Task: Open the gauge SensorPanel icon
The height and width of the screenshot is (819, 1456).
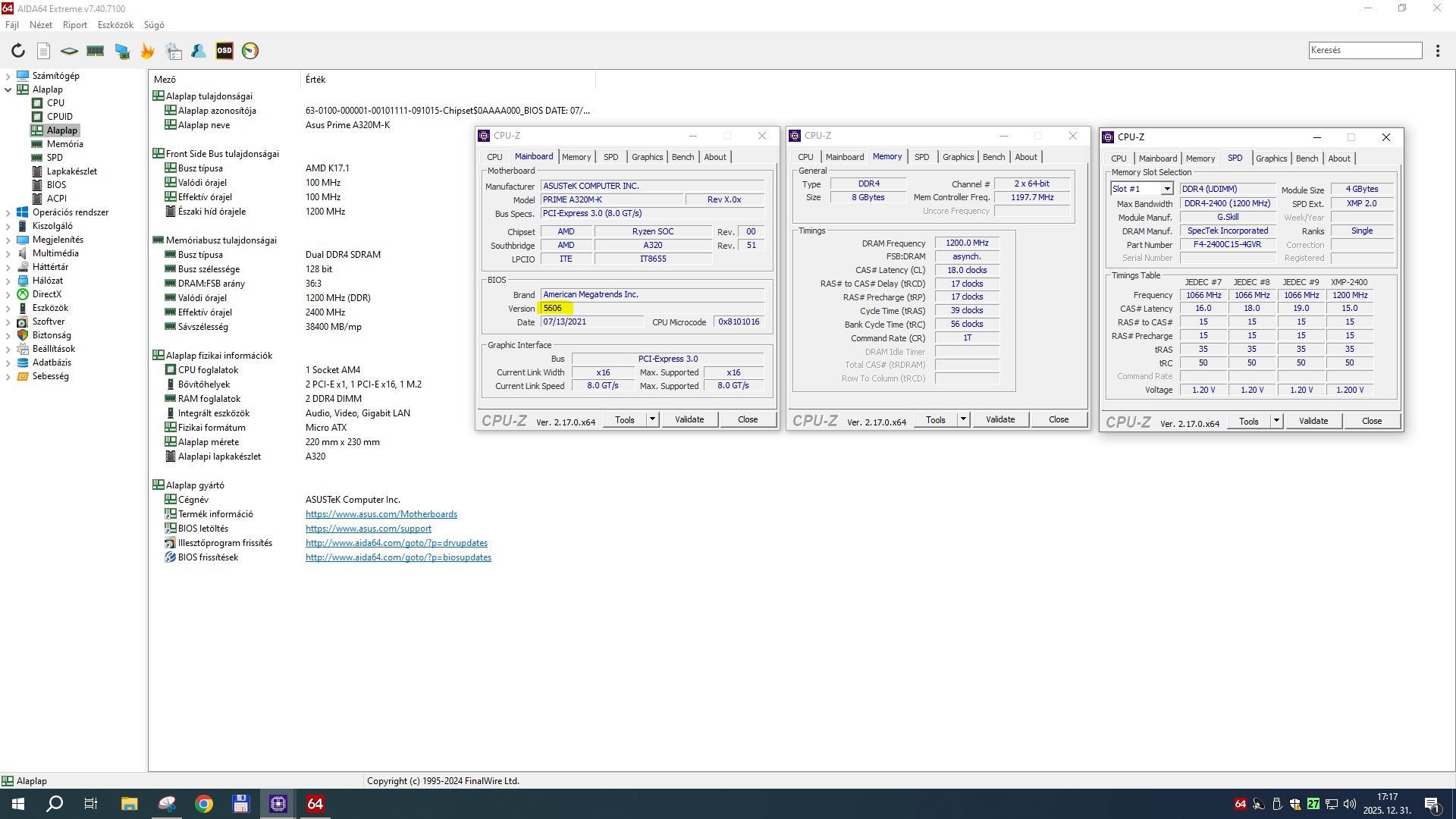Action: 250,51
